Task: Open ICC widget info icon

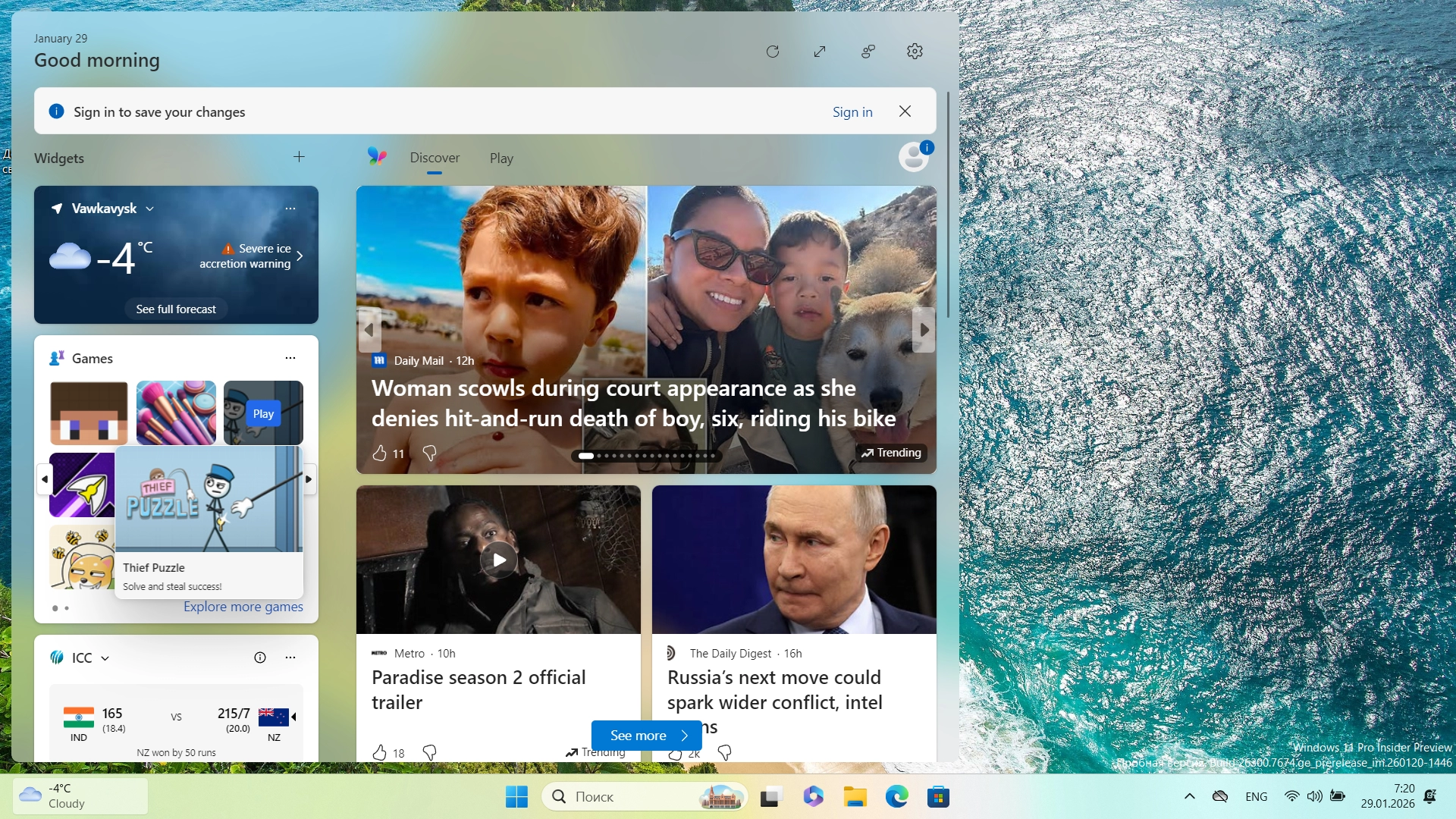Action: pos(260,657)
